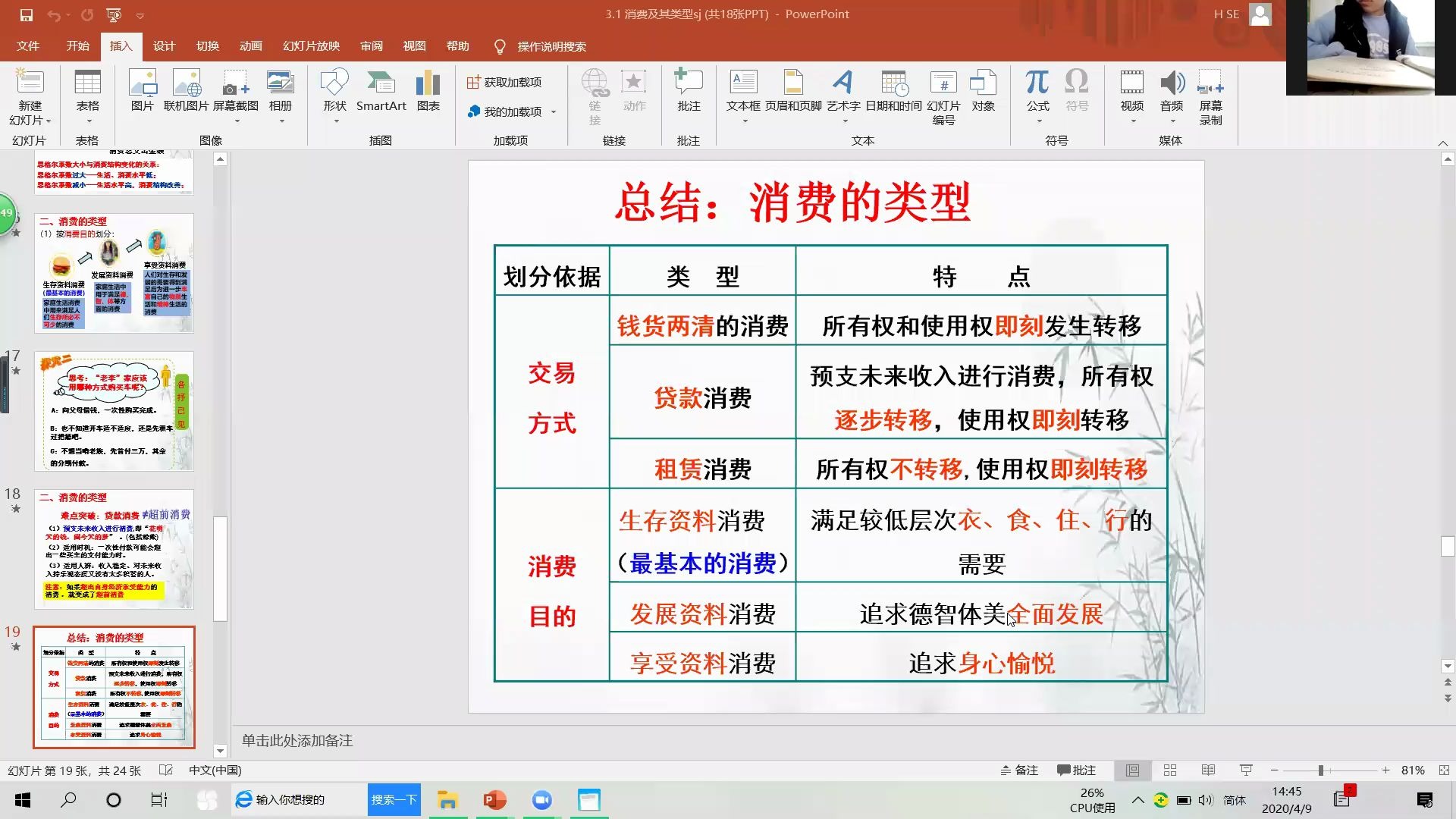
Task: Zoom out with the minus button
Action: pyautogui.click(x=1275, y=770)
